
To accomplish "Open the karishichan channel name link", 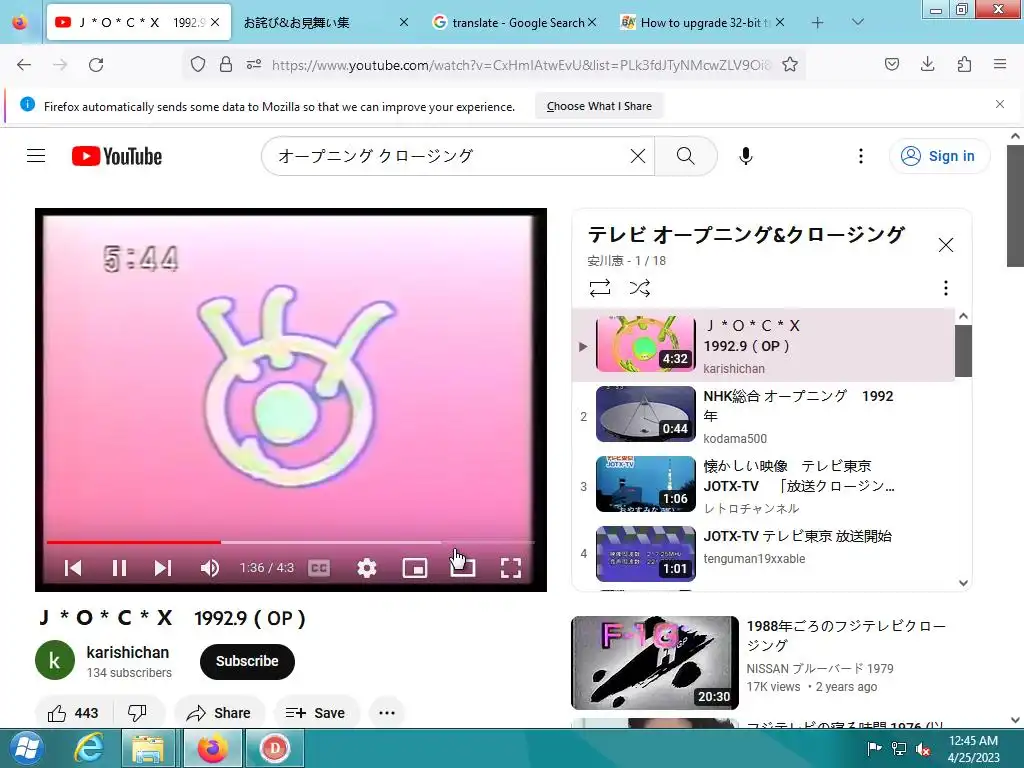I will pyautogui.click(x=127, y=652).
